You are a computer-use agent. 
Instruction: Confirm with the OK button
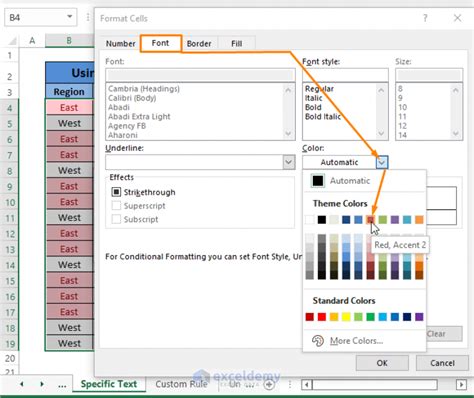point(382,363)
